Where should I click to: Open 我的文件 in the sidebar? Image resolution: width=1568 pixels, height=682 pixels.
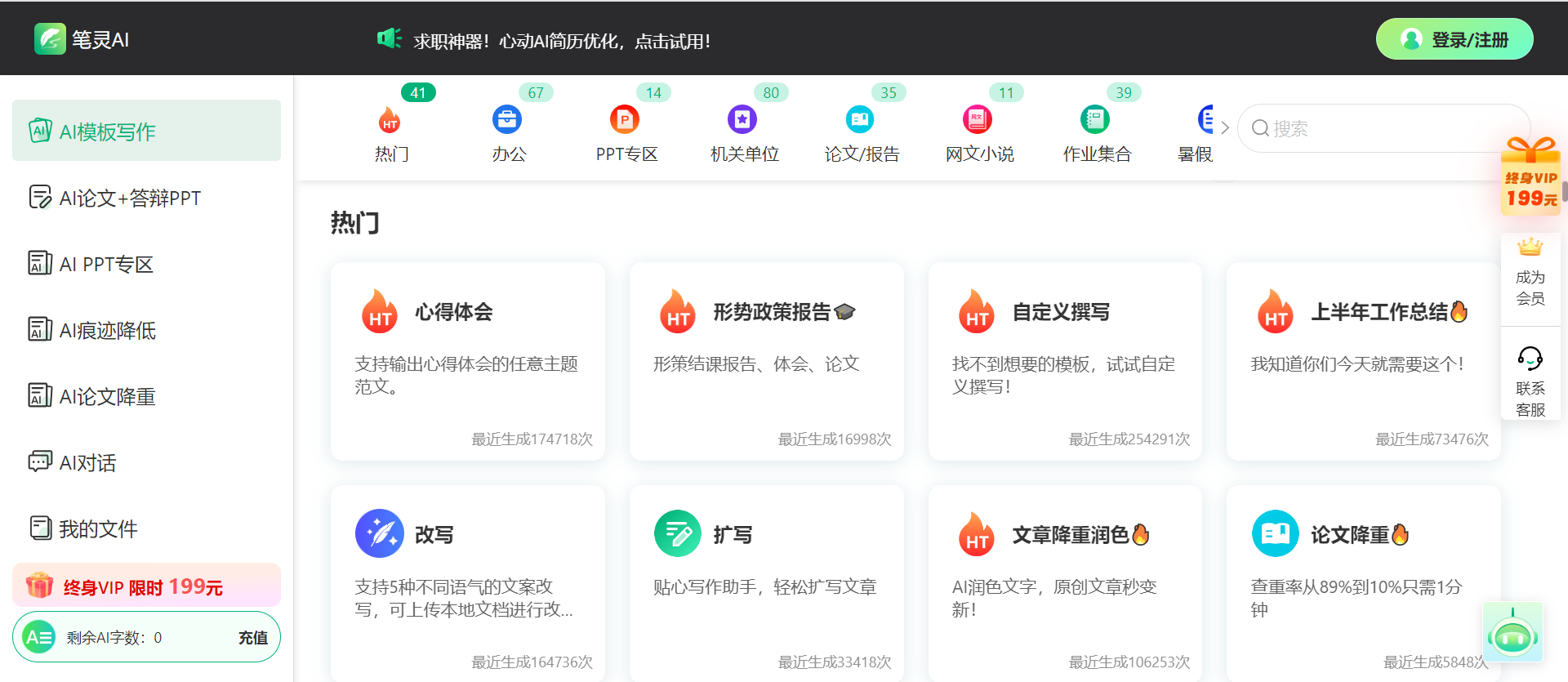pos(146,528)
